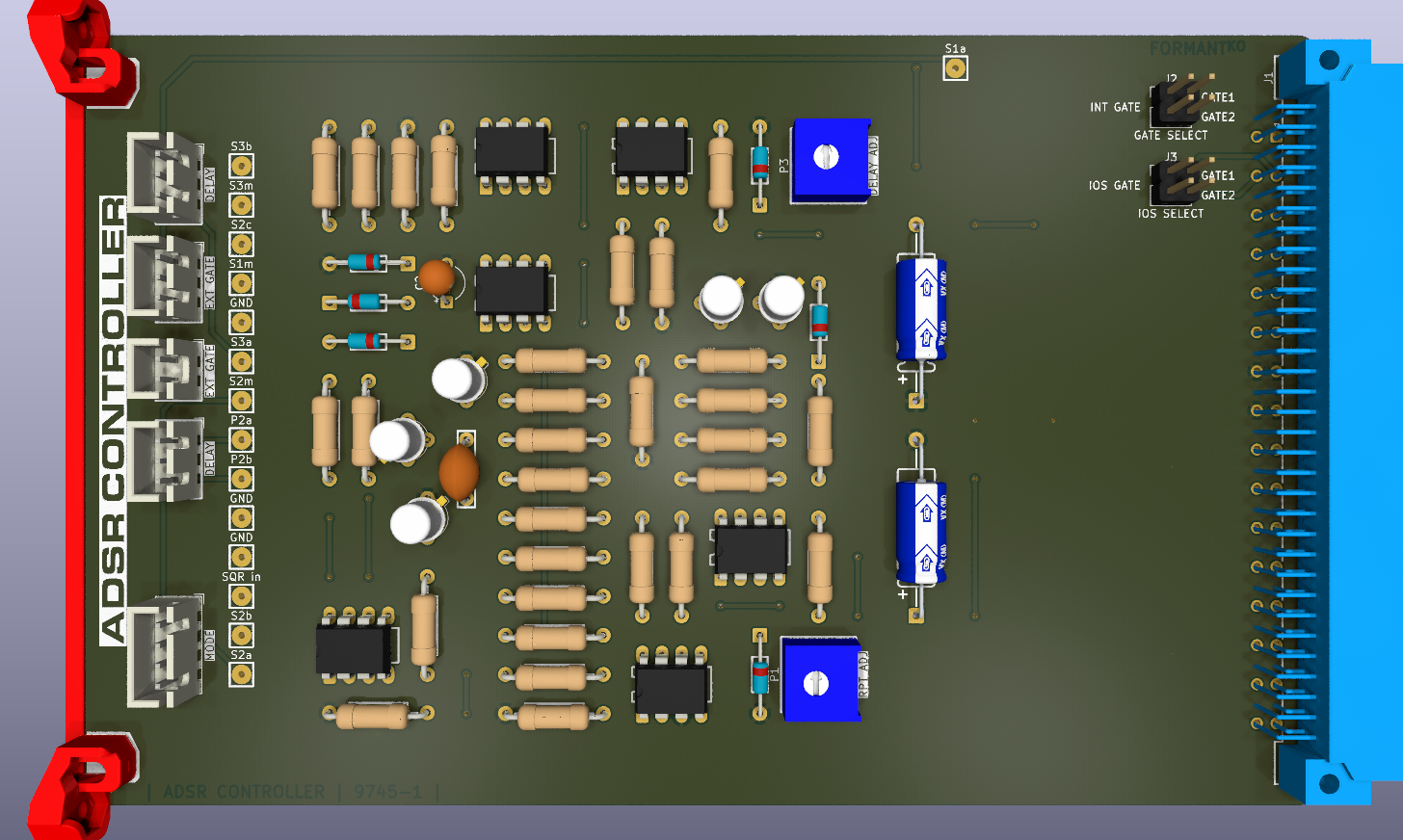This screenshot has width=1403, height=840.
Task: Click the P2b solder pad
Action: coord(241,479)
